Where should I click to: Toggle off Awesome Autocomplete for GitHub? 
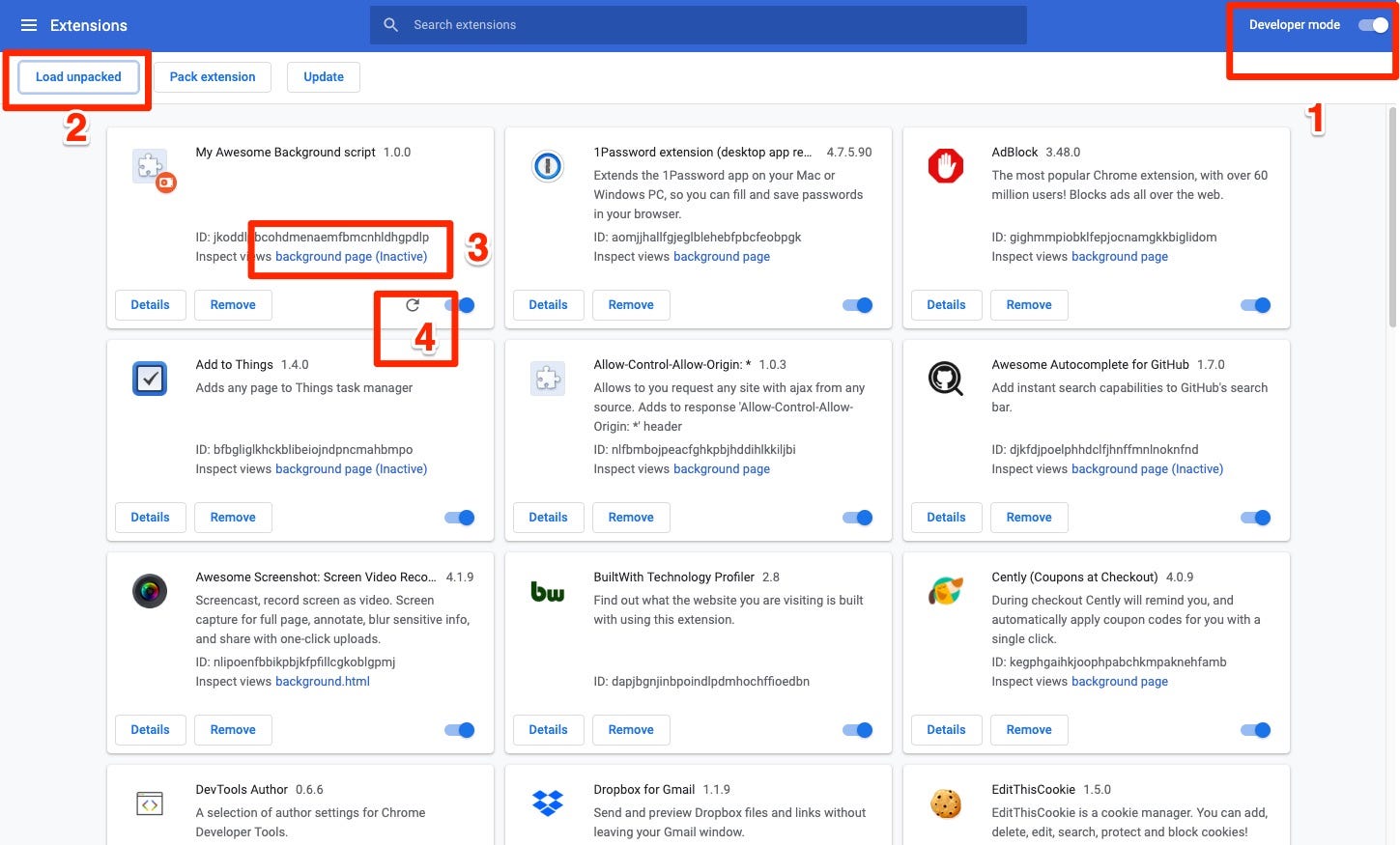tap(1256, 518)
